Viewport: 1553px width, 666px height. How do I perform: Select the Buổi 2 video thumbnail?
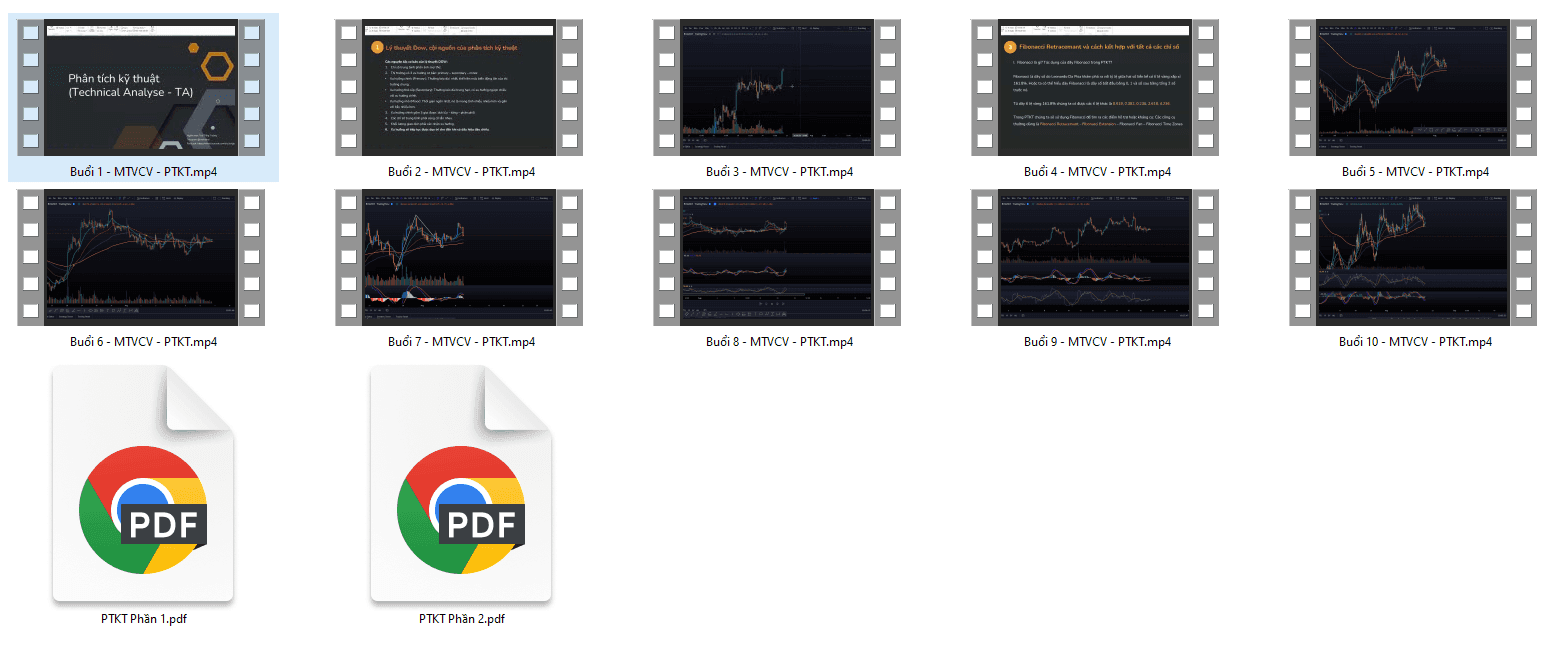(x=460, y=87)
